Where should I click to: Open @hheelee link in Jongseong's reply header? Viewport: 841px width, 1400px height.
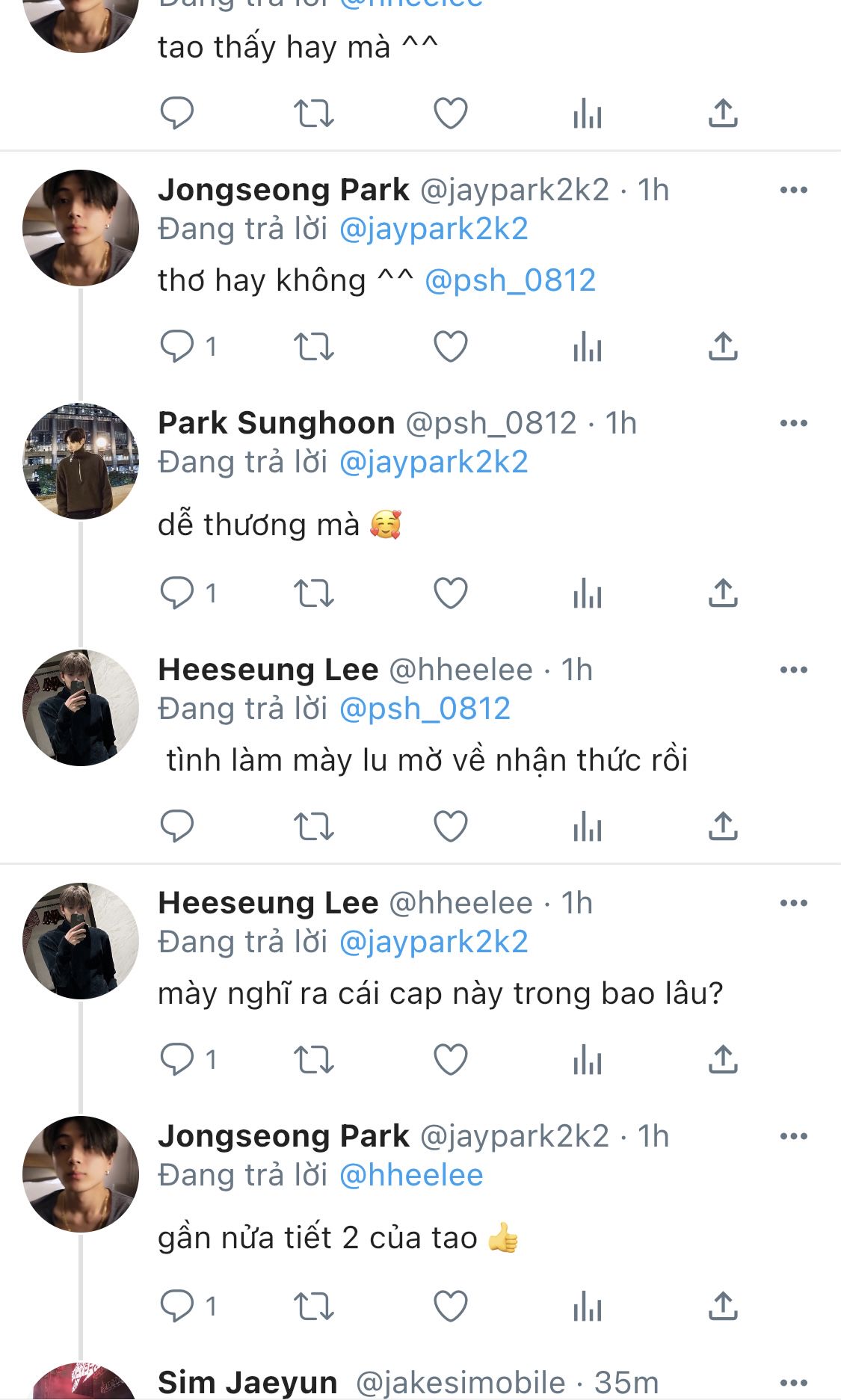point(411,1176)
